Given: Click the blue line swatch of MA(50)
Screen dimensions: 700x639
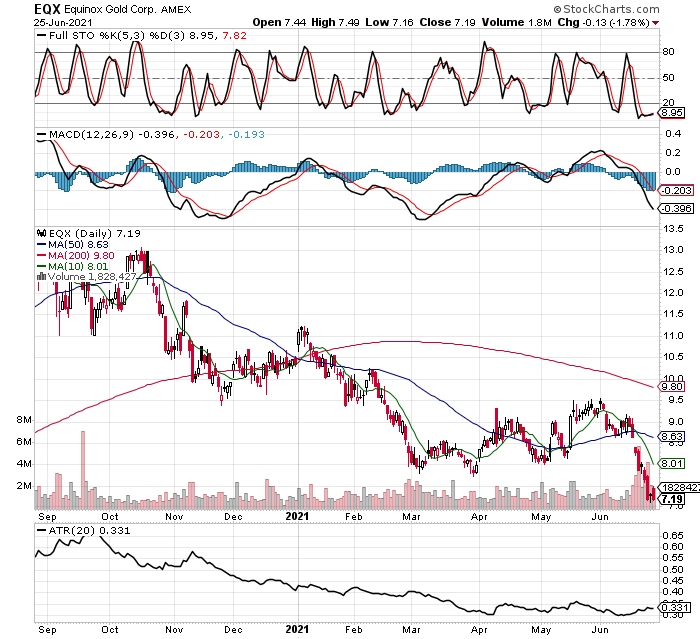Looking at the screenshot, I should [42, 244].
